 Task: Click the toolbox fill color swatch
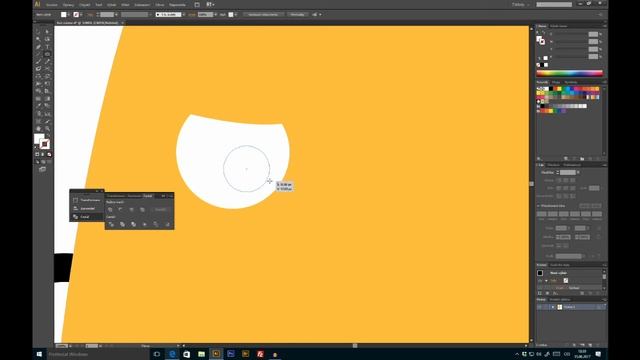pyautogui.click(x=39, y=139)
